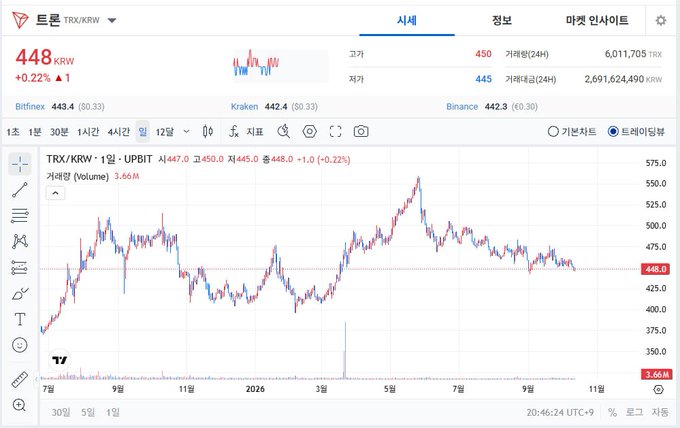Toggle 로그 logarithmic scale
The image size is (680, 428).
(x=634, y=412)
